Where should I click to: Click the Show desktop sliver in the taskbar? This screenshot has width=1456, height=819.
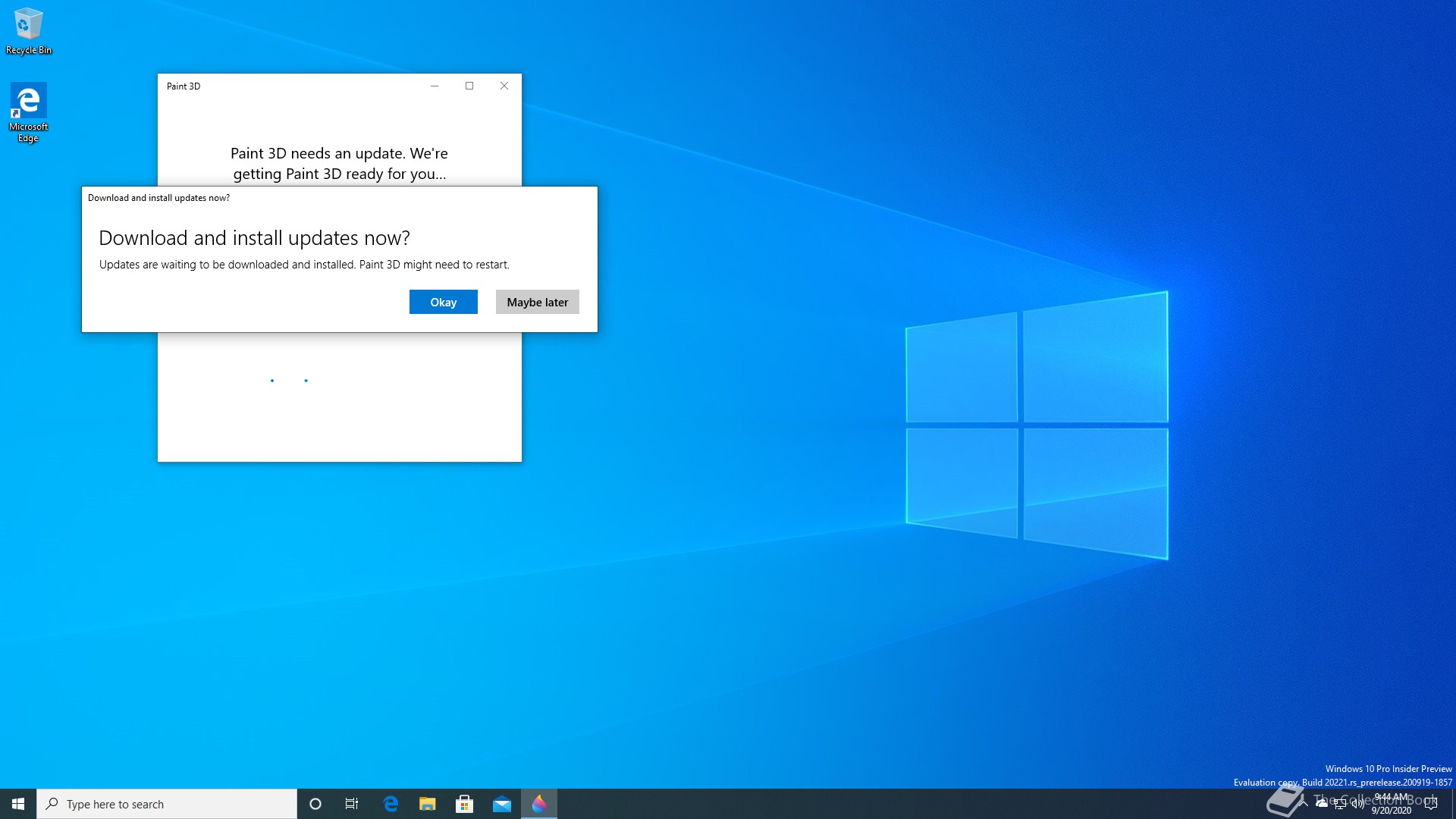(1453, 804)
